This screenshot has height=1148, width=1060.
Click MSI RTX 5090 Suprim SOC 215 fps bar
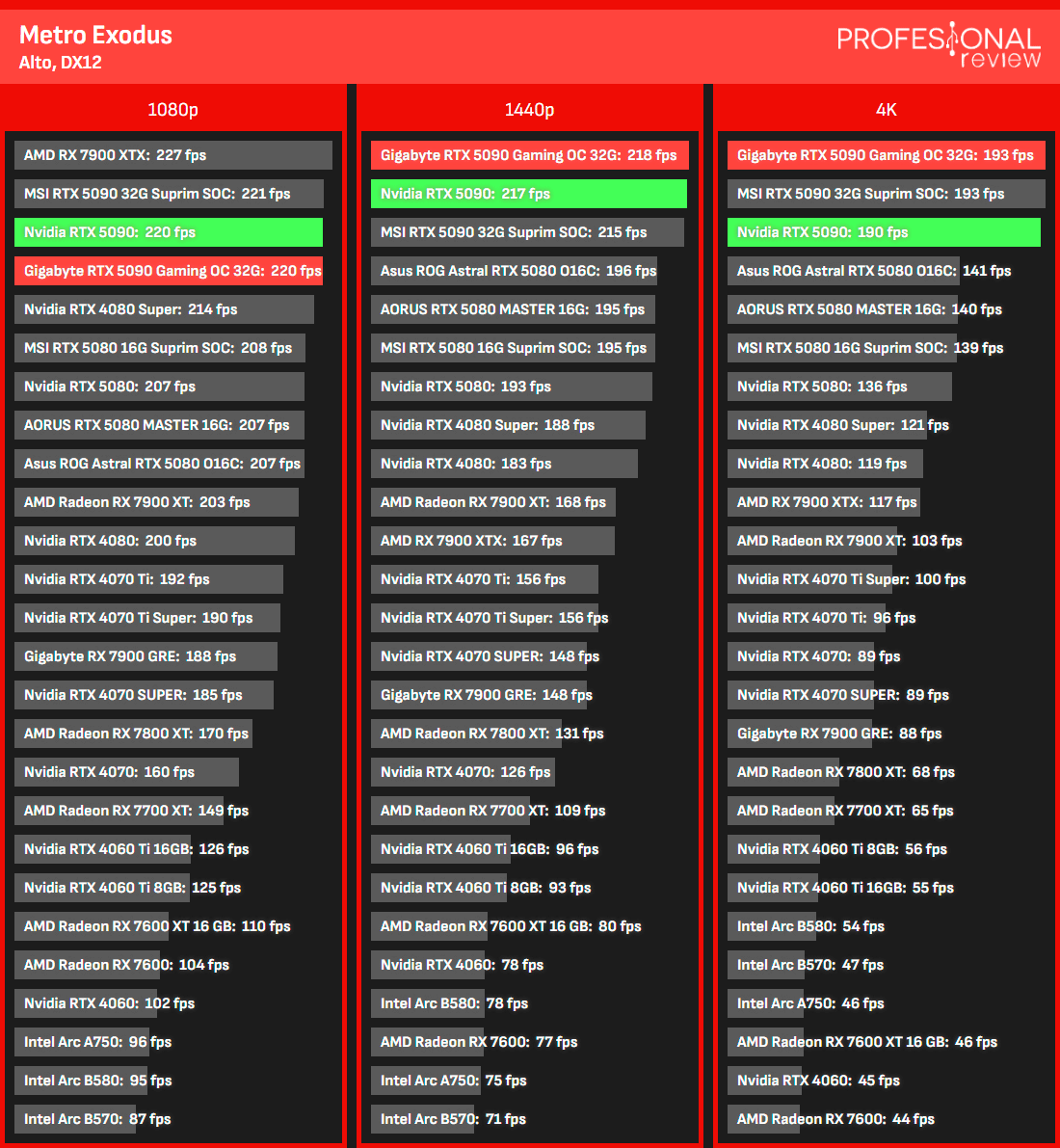pos(528,232)
